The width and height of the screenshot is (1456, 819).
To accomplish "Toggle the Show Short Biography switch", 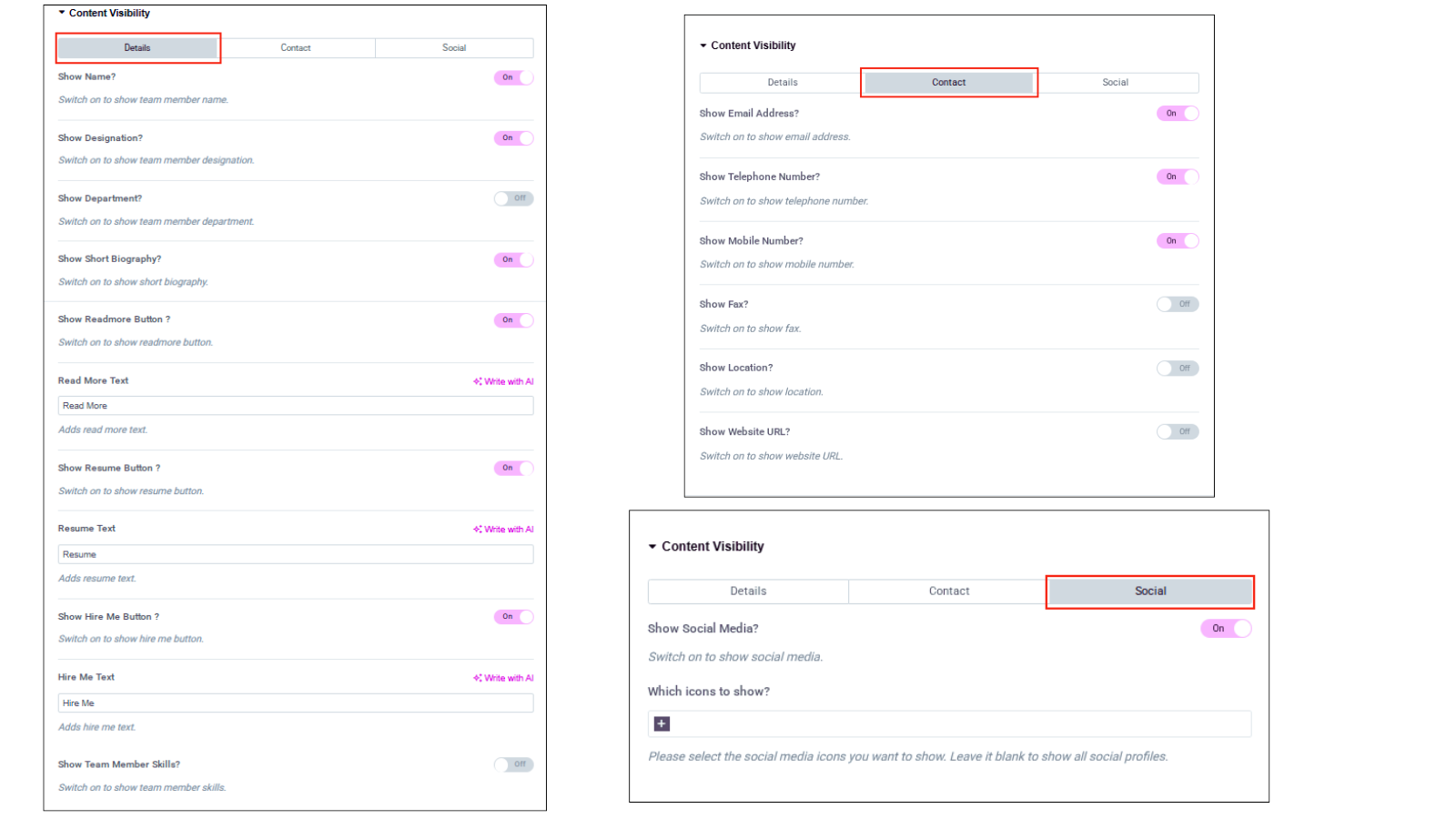I will click(x=514, y=259).
